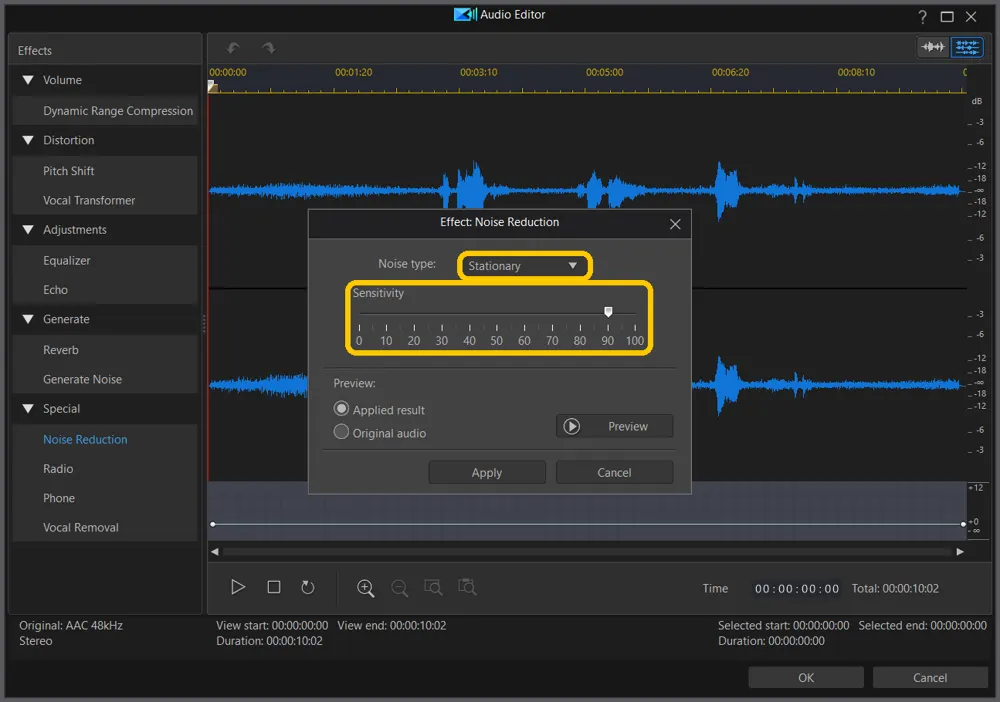Collapse the Volume effects group
This screenshot has width=1000, height=702.
pos(27,80)
